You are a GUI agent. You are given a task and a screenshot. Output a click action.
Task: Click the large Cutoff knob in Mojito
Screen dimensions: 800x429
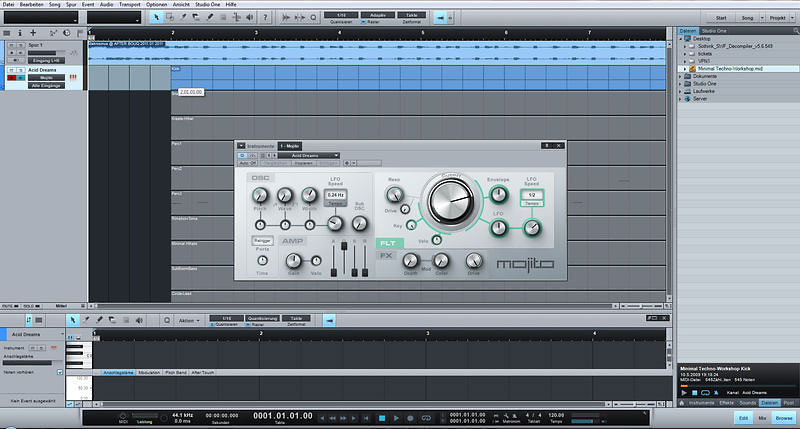pyautogui.click(x=451, y=201)
